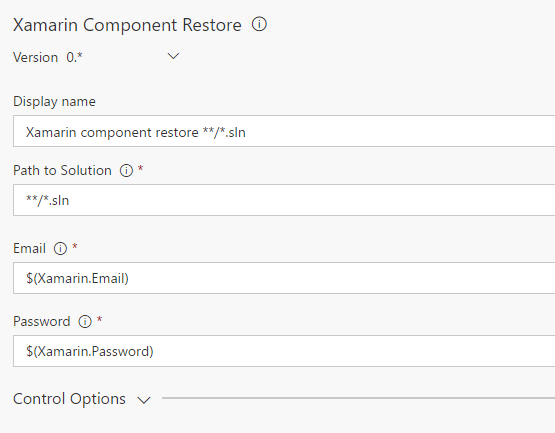Click the Email field label

tap(29, 248)
